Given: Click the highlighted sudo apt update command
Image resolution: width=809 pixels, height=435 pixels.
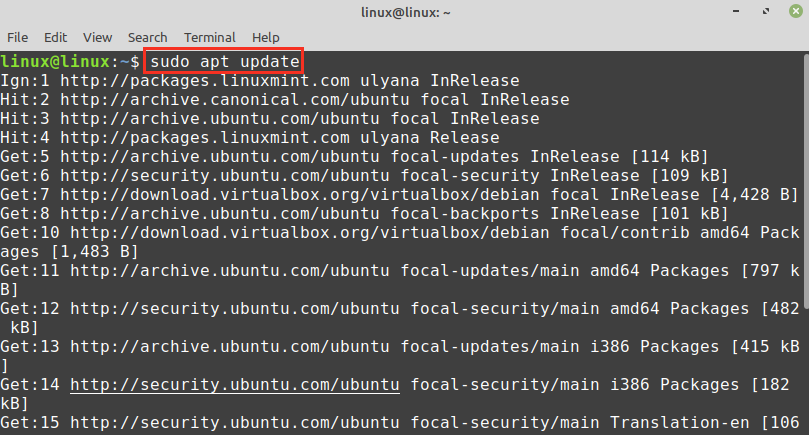Looking at the screenshot, I should tap(224, 61).
